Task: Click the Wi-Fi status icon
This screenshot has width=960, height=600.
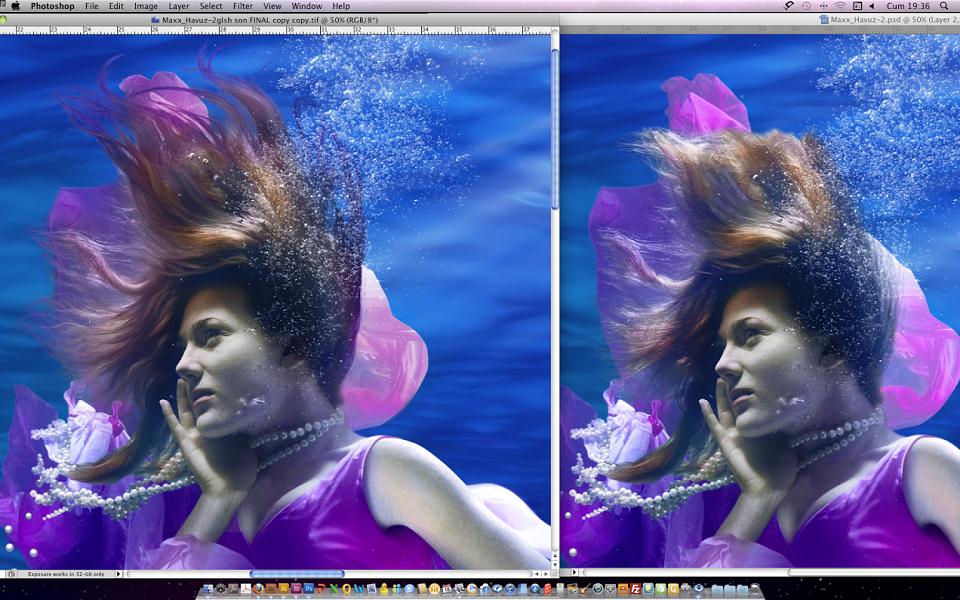Action: click(x=841, y=6)
